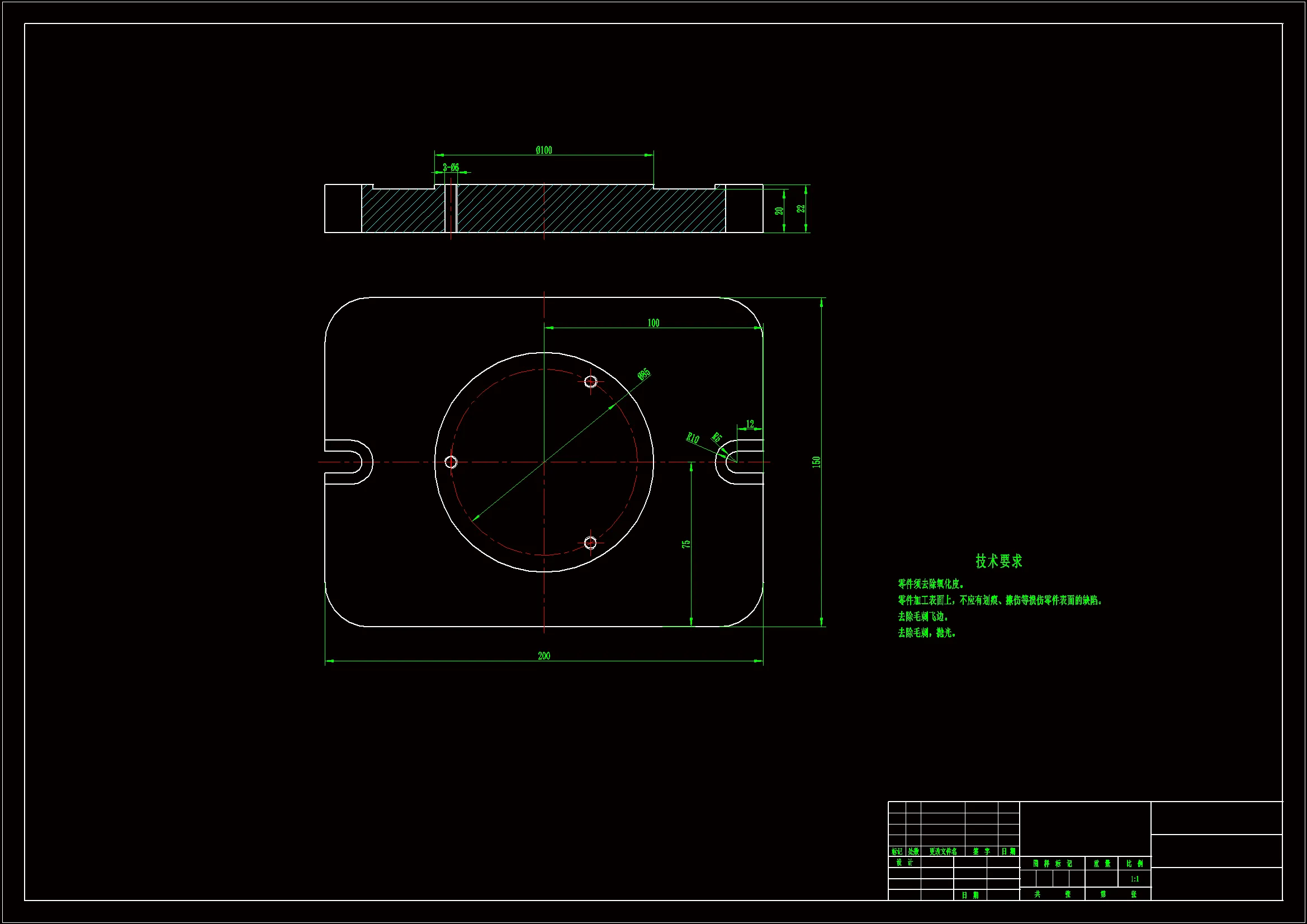Select the 1:1 scale value cell
Screen dimensions: 1307x924
coord(1134,879)
